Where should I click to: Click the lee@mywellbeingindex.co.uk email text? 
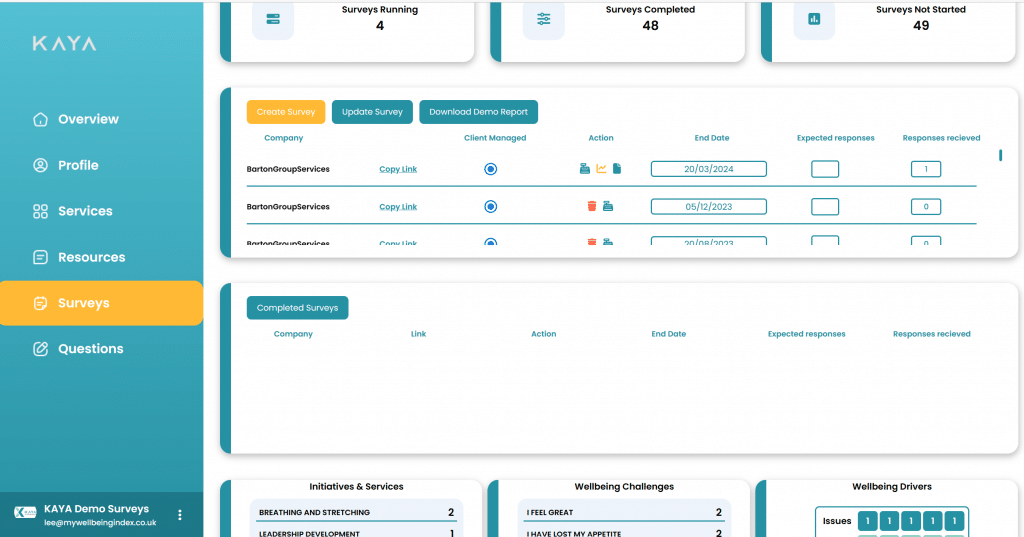(x=100, y=523)
